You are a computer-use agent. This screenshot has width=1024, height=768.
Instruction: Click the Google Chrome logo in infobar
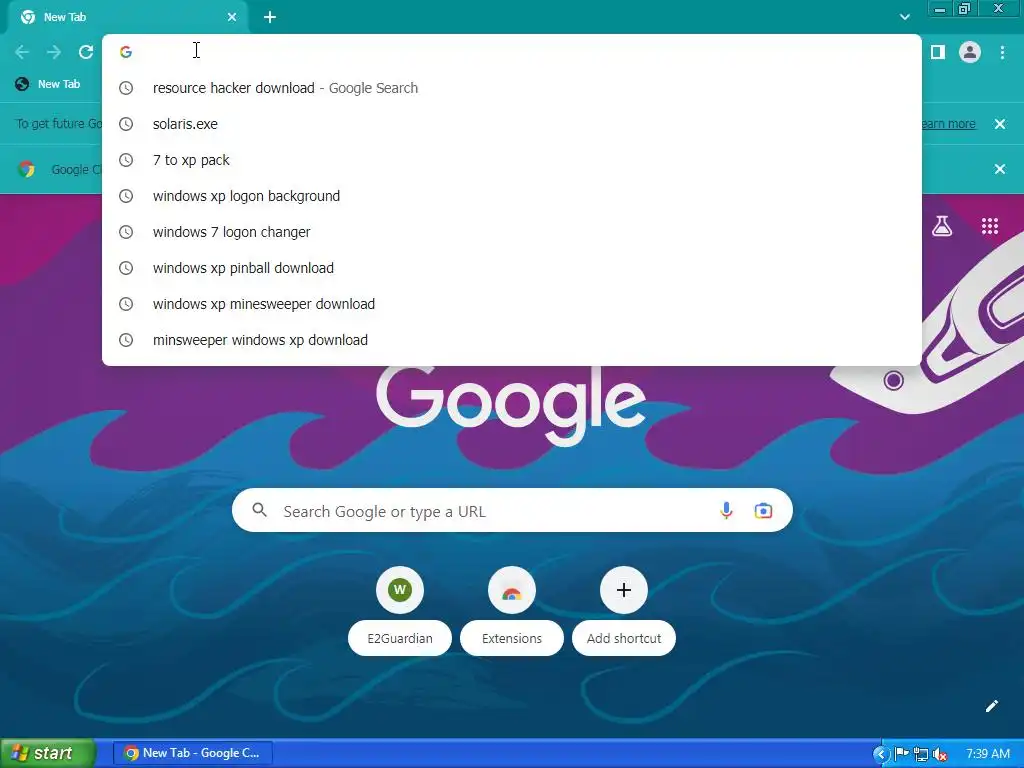(26, 169)
